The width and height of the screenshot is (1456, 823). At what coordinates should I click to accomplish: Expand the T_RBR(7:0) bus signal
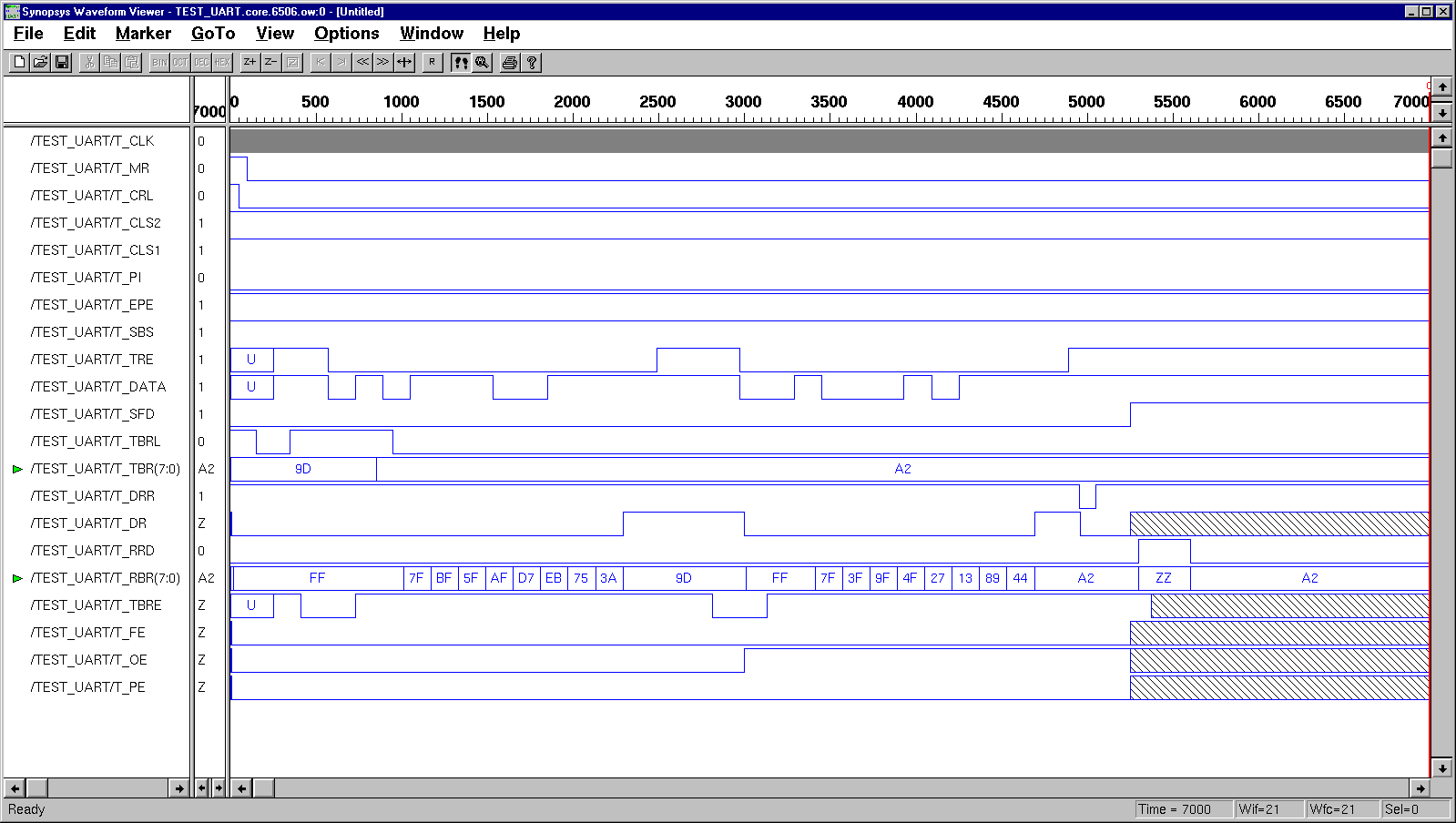[x=17, y=578]
